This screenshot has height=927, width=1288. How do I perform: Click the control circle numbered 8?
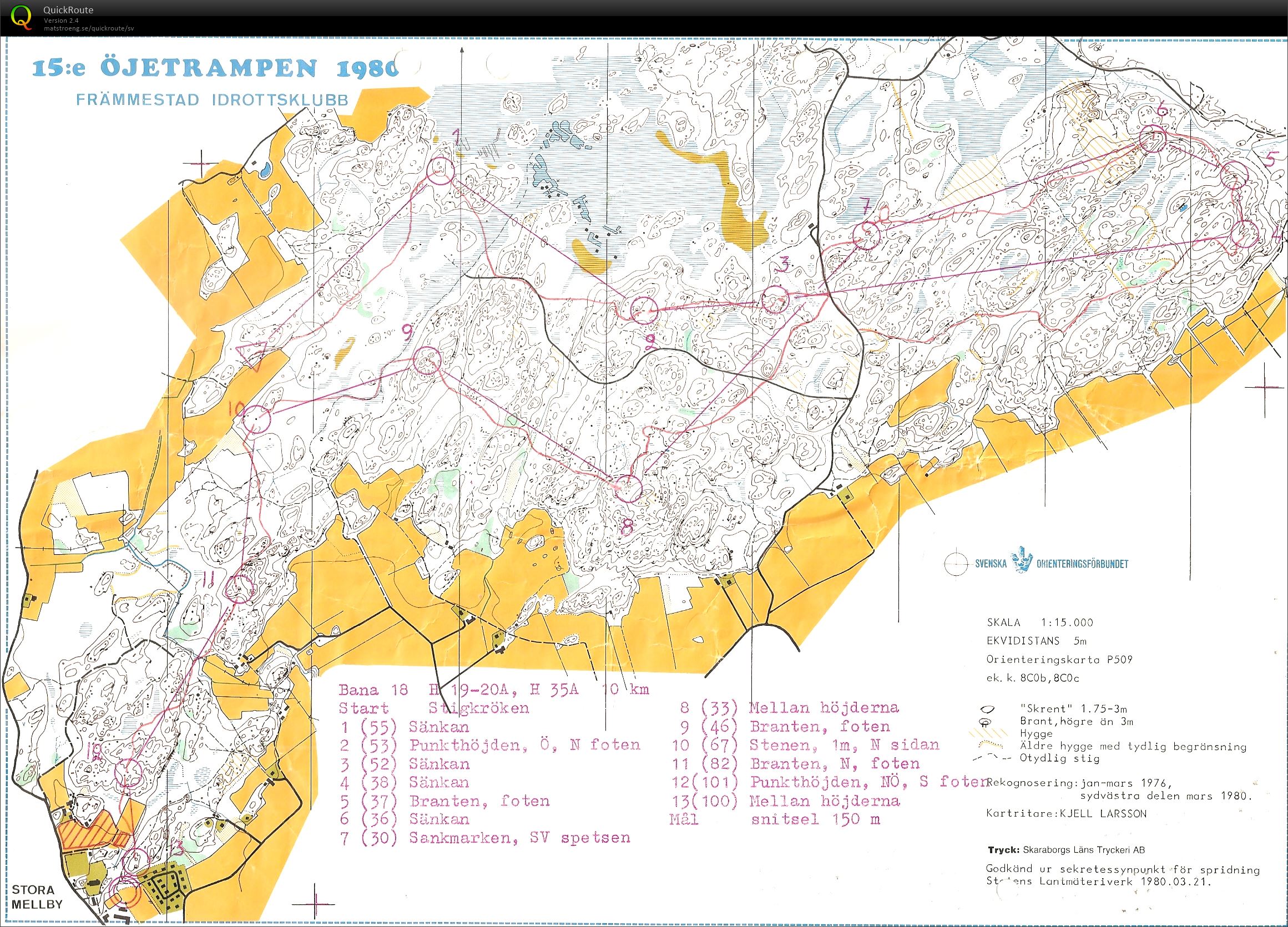628,489
